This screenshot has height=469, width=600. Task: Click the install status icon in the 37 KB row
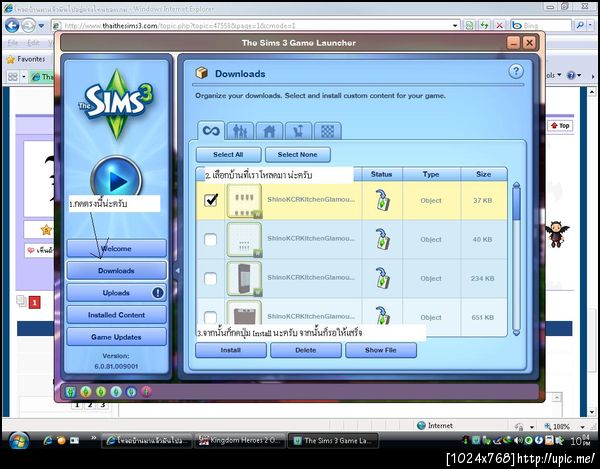pos(382,200)
